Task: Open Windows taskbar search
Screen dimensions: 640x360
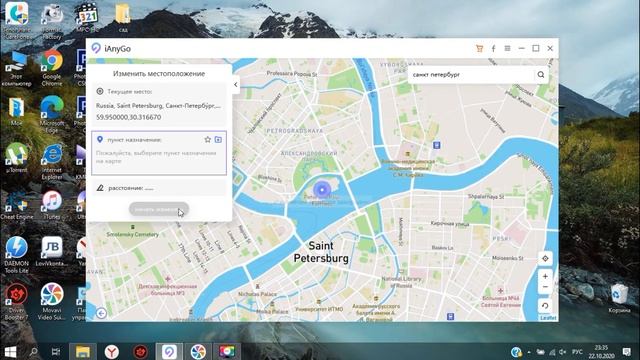Action: click(33, 351)
